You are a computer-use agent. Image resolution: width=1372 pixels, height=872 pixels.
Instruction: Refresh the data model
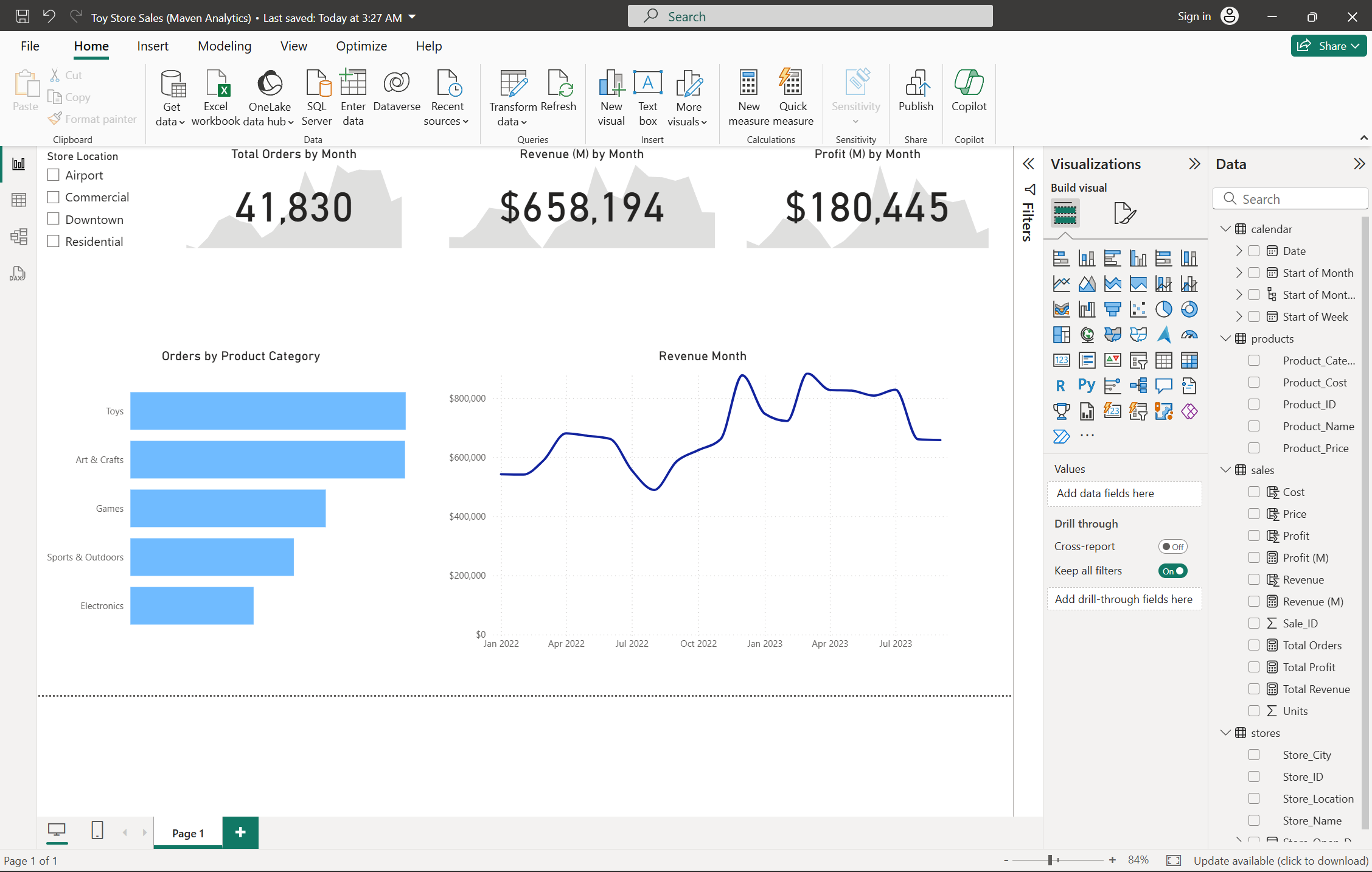point(559,91)
